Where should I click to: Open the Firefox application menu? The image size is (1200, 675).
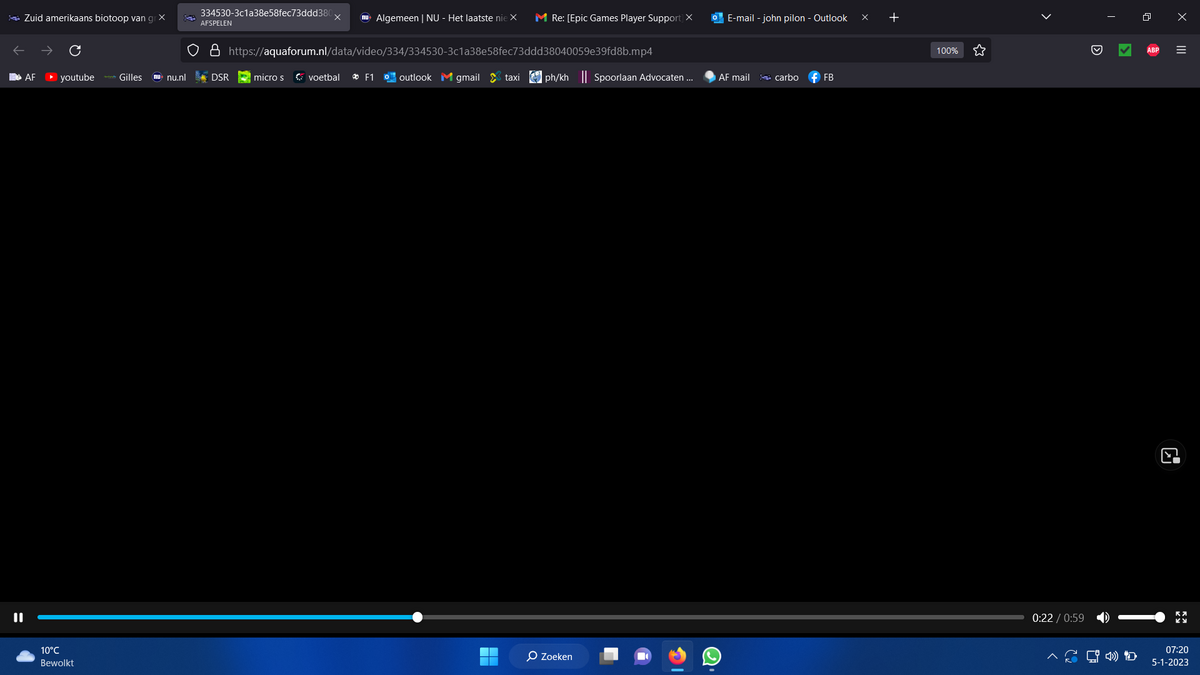pyautogui.click(x=1181, y=50)
